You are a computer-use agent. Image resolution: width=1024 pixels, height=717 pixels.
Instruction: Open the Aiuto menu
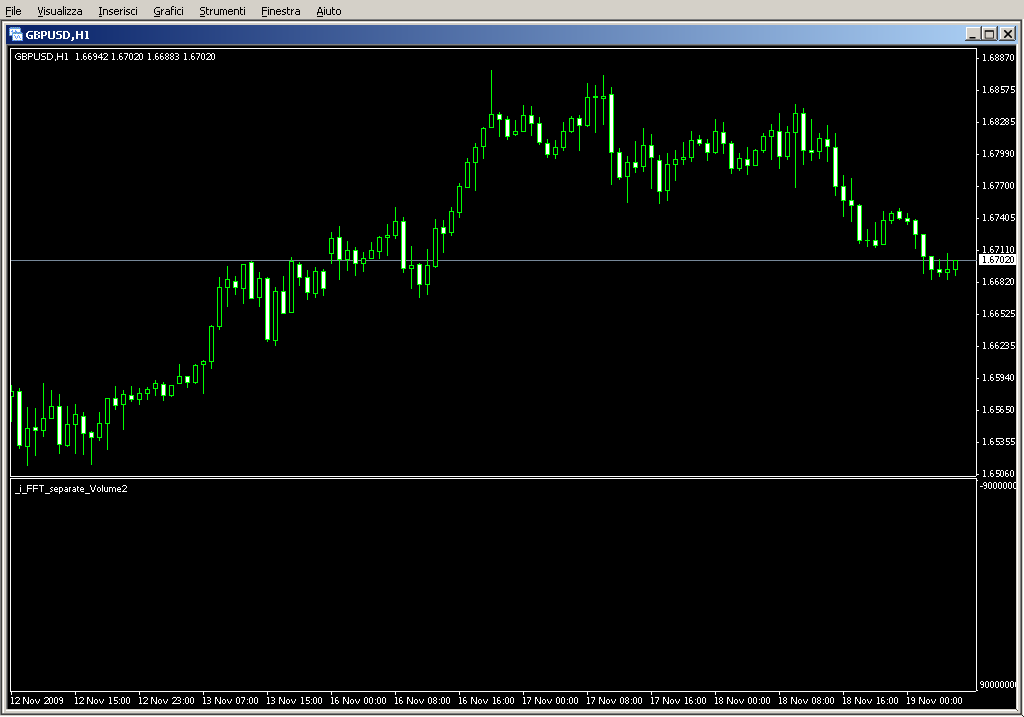pyautogui.click(x=328, y=11)
